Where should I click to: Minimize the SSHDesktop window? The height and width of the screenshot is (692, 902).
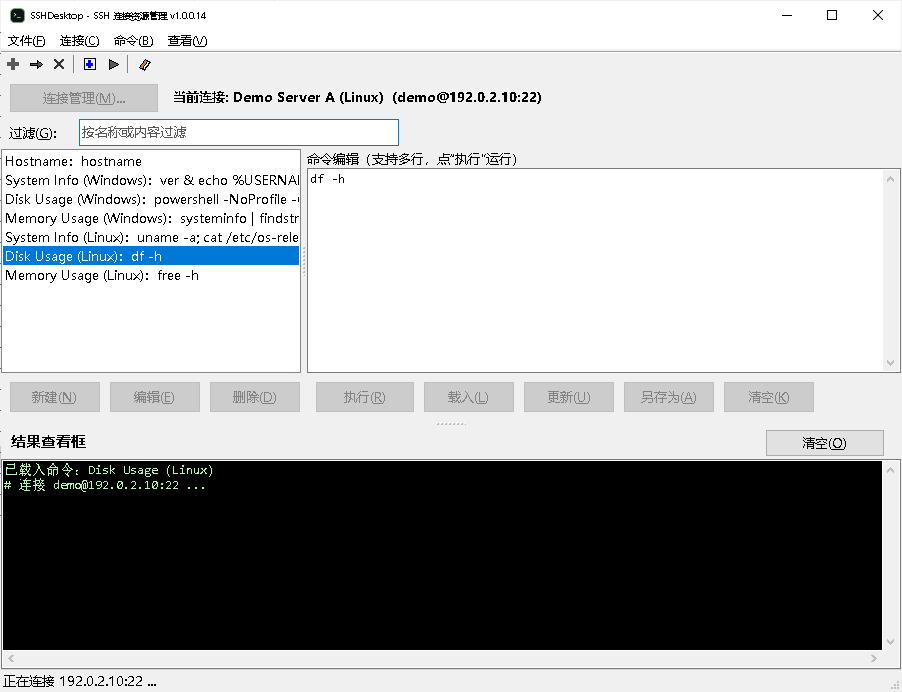[787, 16]
